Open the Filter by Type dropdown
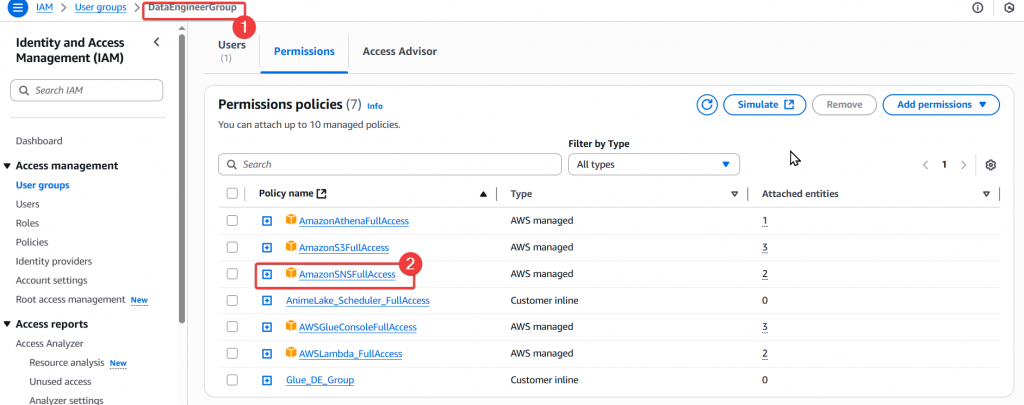Image resolution: width=1024 pixels, height=405 pixels. (653, 164)
